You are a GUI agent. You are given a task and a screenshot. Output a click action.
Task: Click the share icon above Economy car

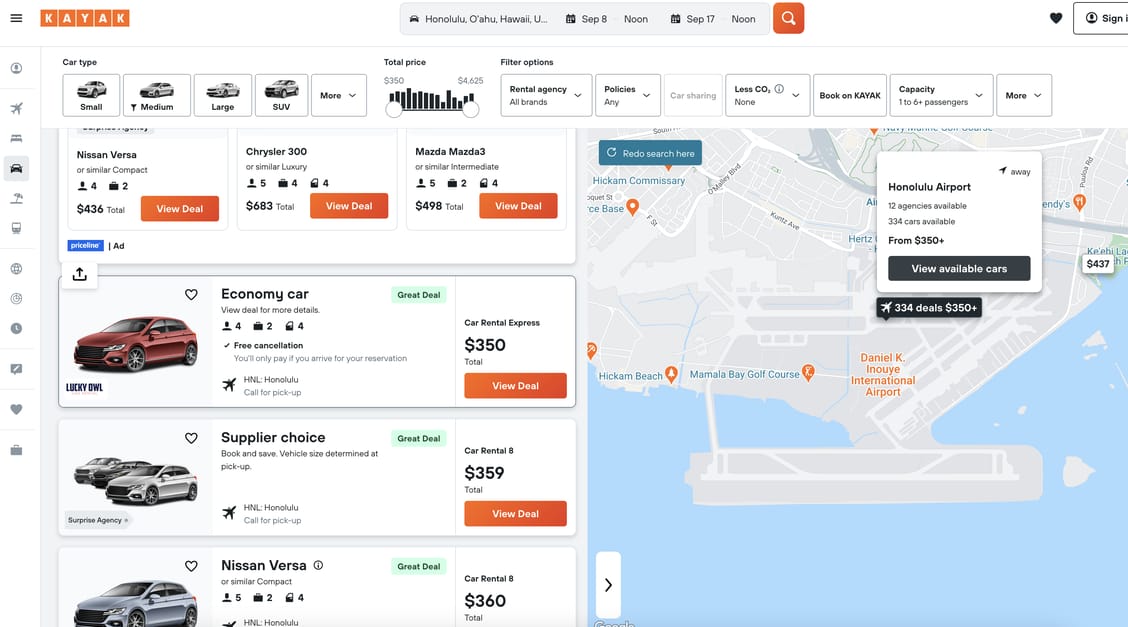point(80,275)
